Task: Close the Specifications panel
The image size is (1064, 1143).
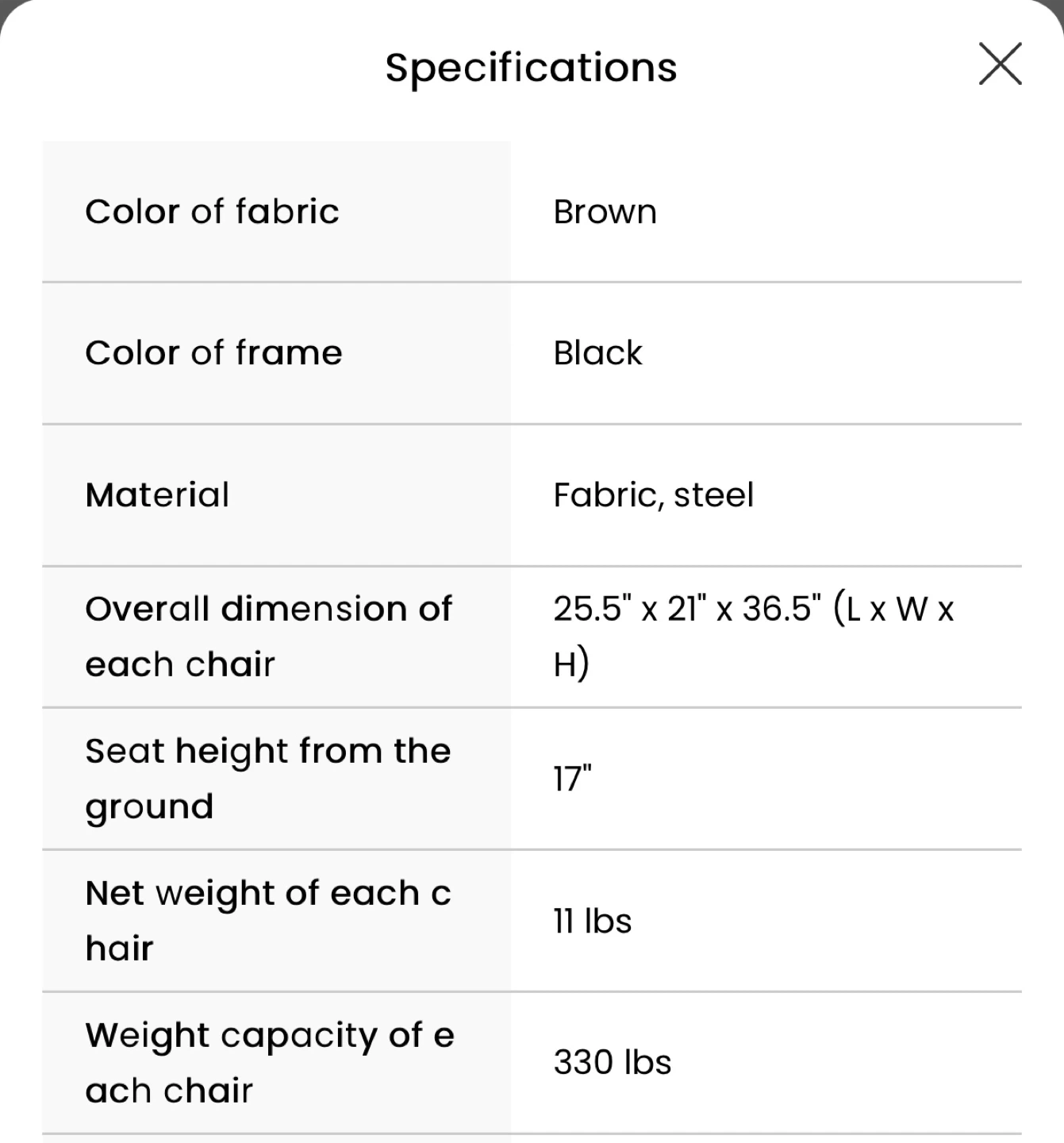Action: click(x=1000, y=64)
